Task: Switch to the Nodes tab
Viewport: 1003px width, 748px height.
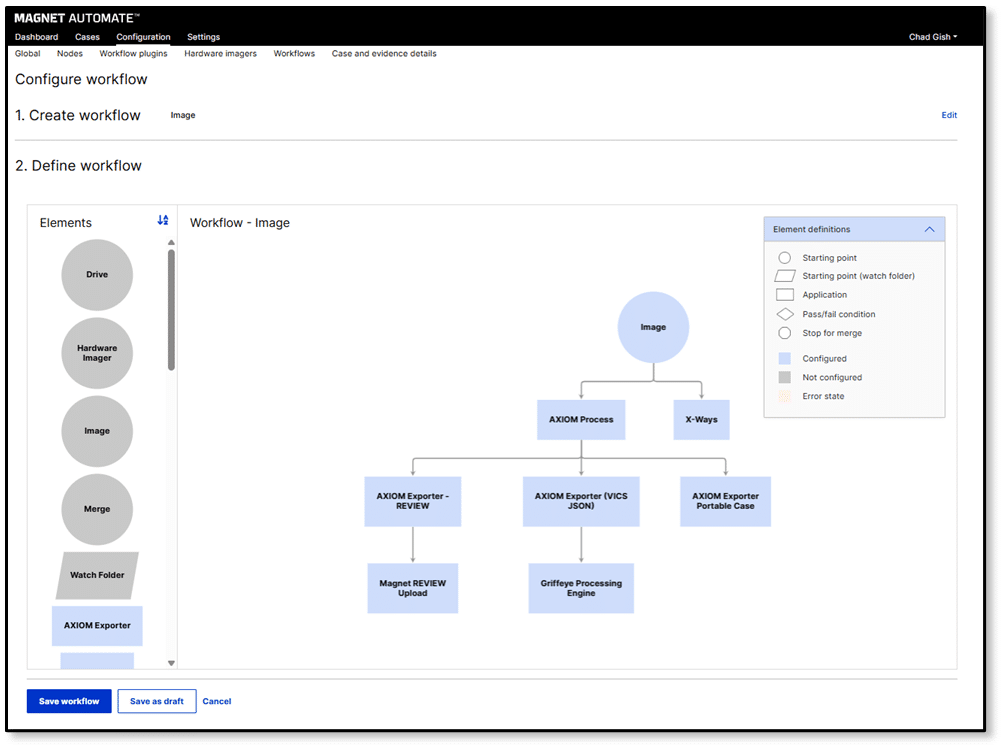Action: (70, 54)
